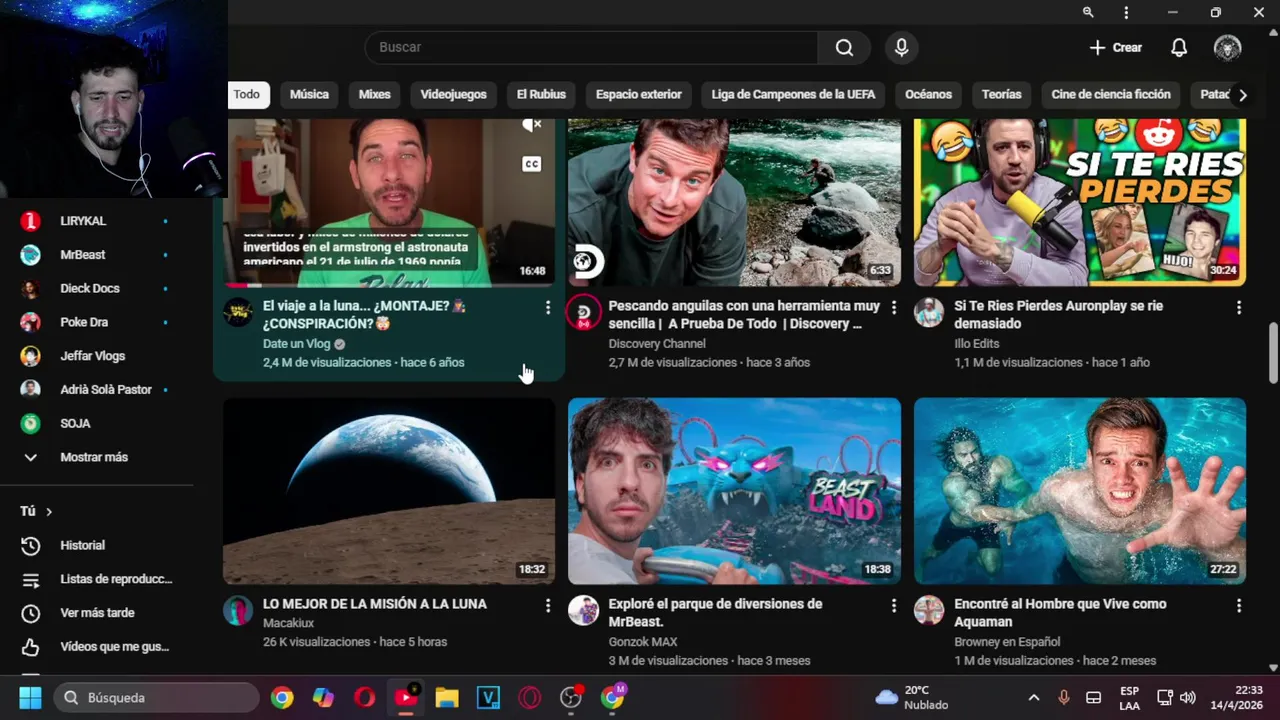
Task: Select the Música filter chip
Action: [x=309, y=94]
